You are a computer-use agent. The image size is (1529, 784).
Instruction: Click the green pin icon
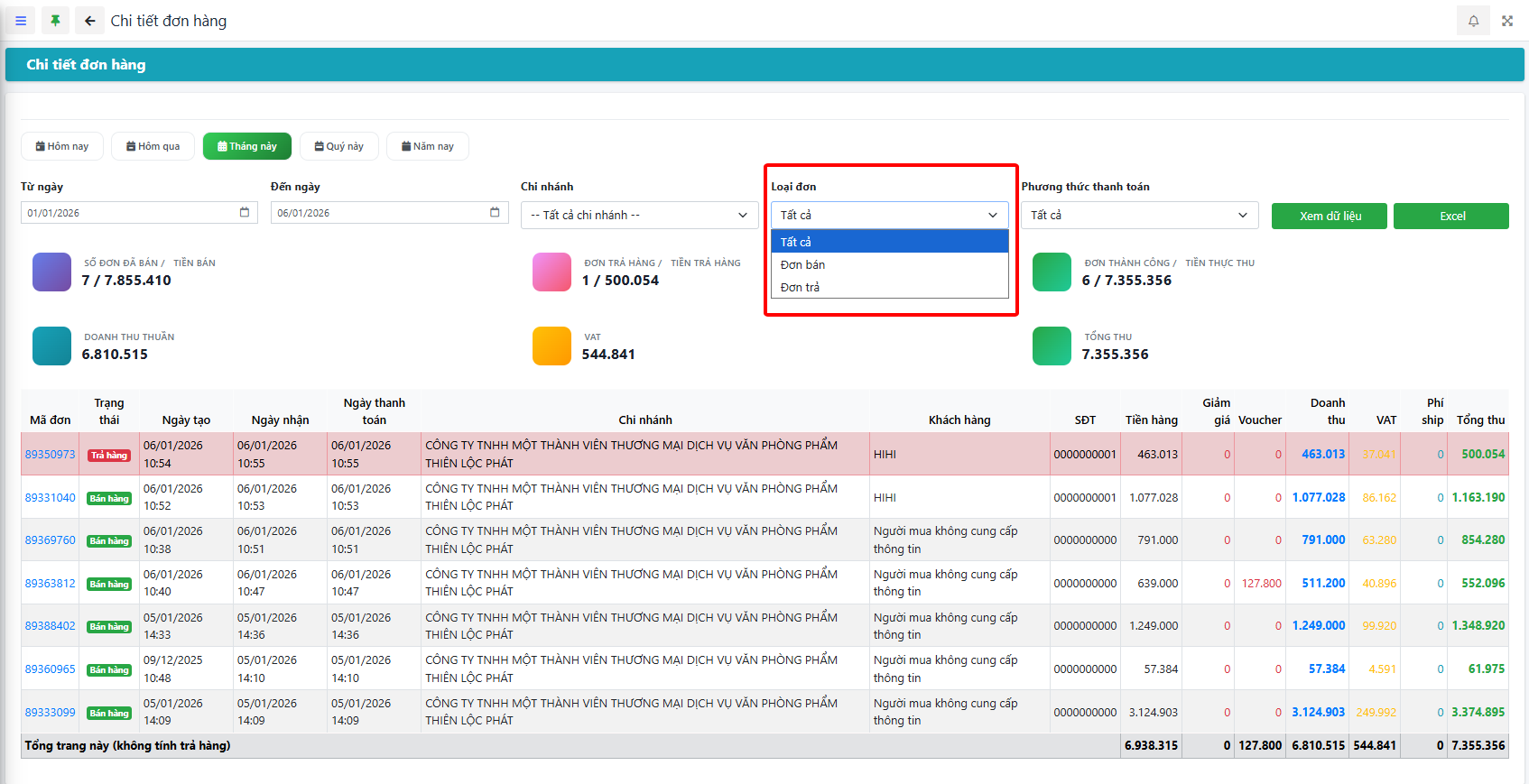tap(55, 21)
